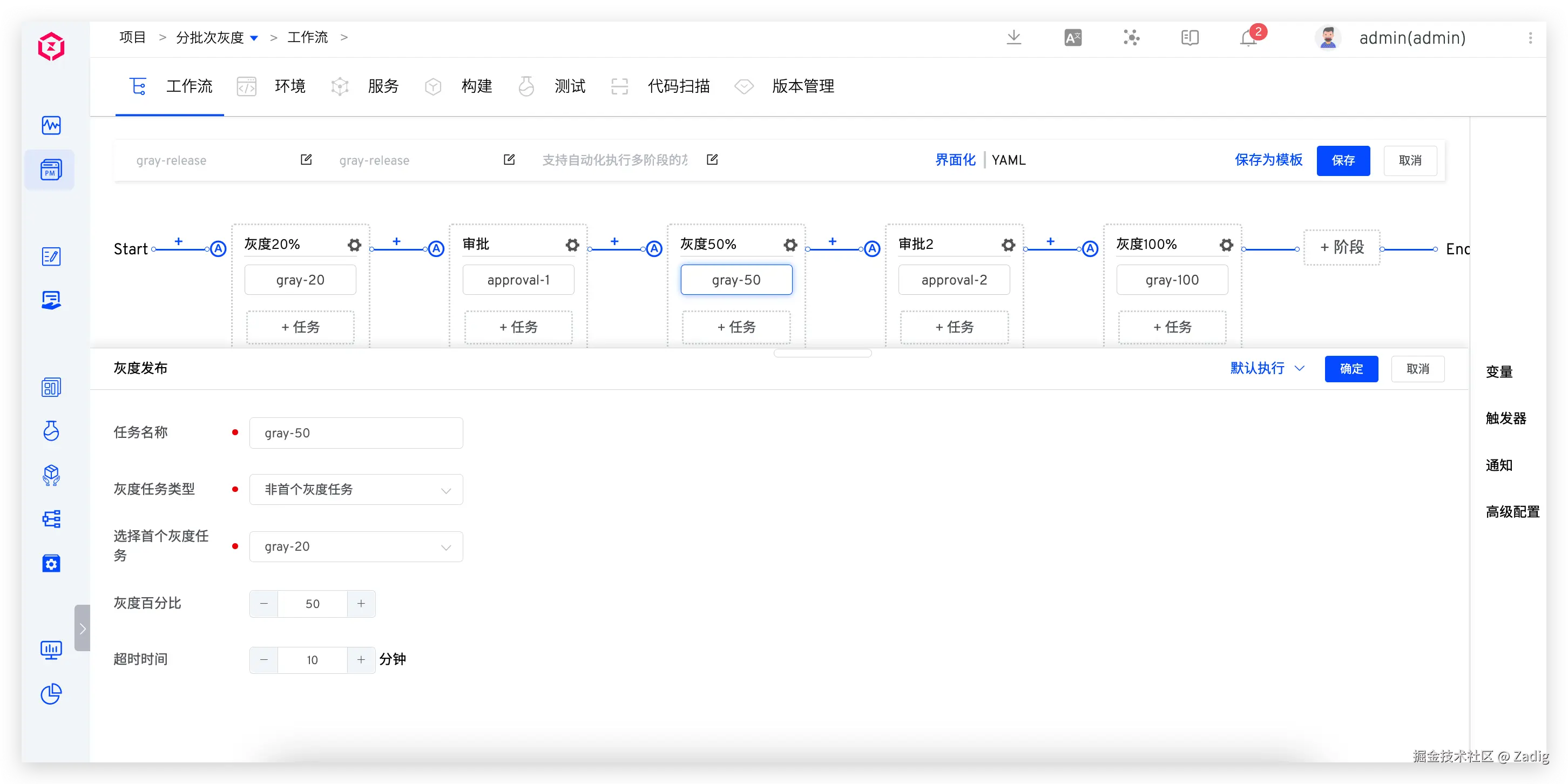Click 保存为模板 link
Screen dimensions: 1568x784
[1268, 160]
